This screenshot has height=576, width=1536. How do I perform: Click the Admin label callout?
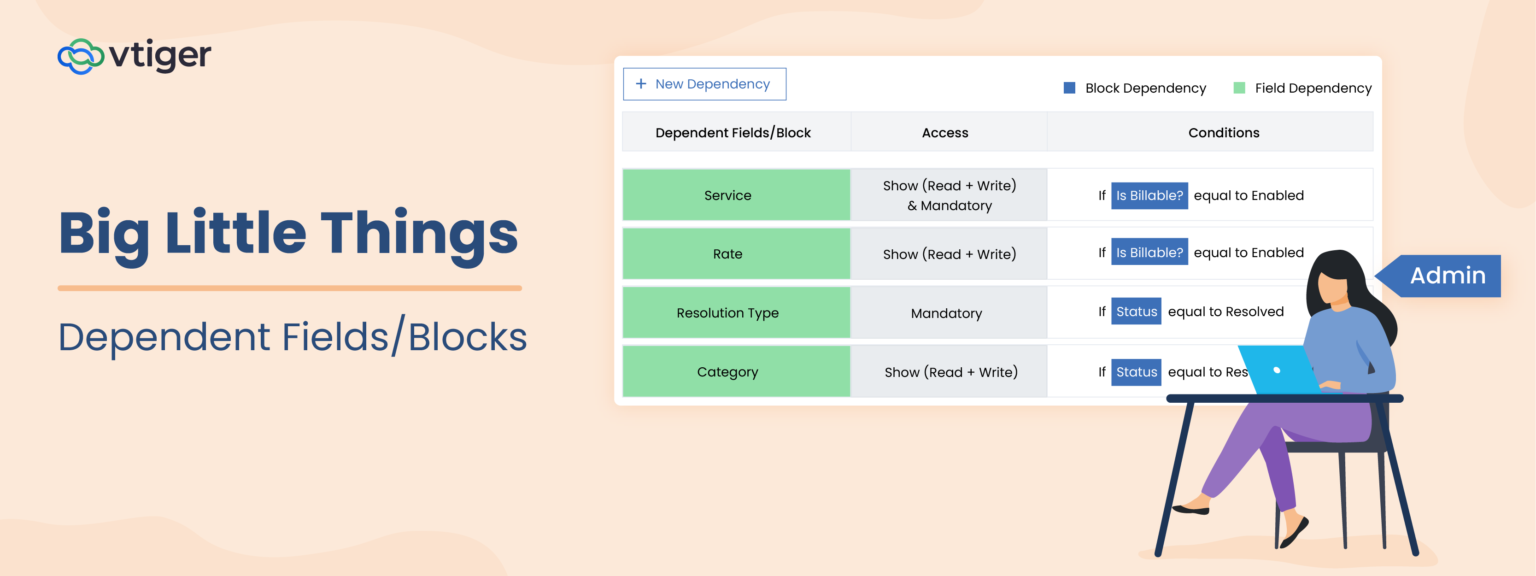[x=1446, y=276]
